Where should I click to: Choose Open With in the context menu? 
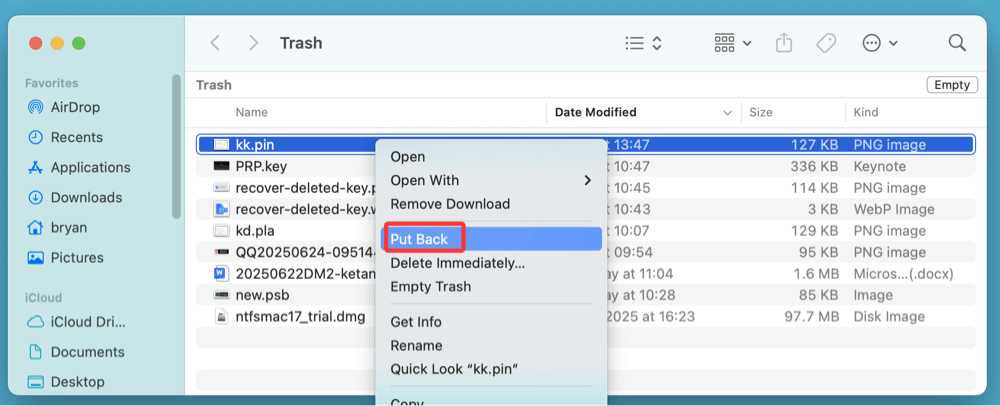tap(425, 180)
